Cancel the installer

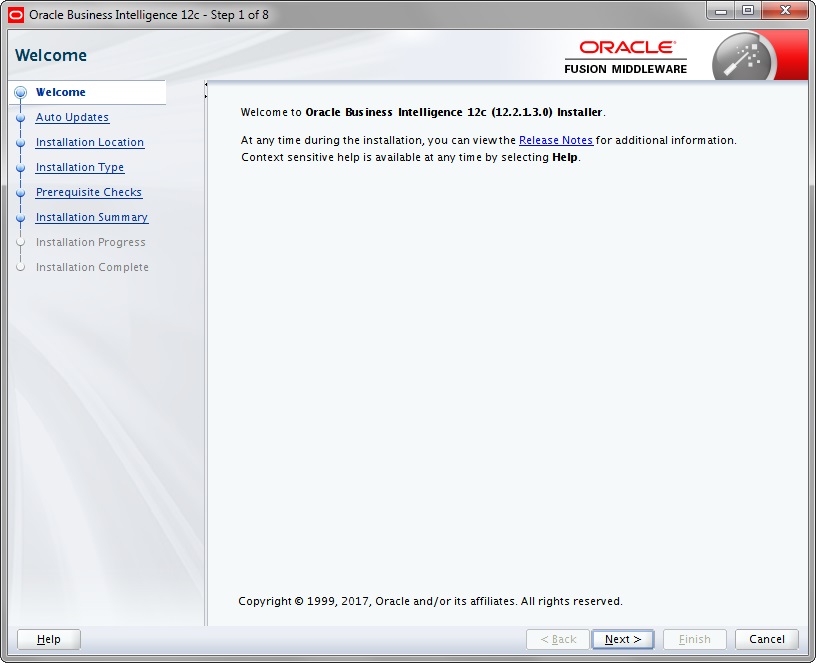(767, 639)
